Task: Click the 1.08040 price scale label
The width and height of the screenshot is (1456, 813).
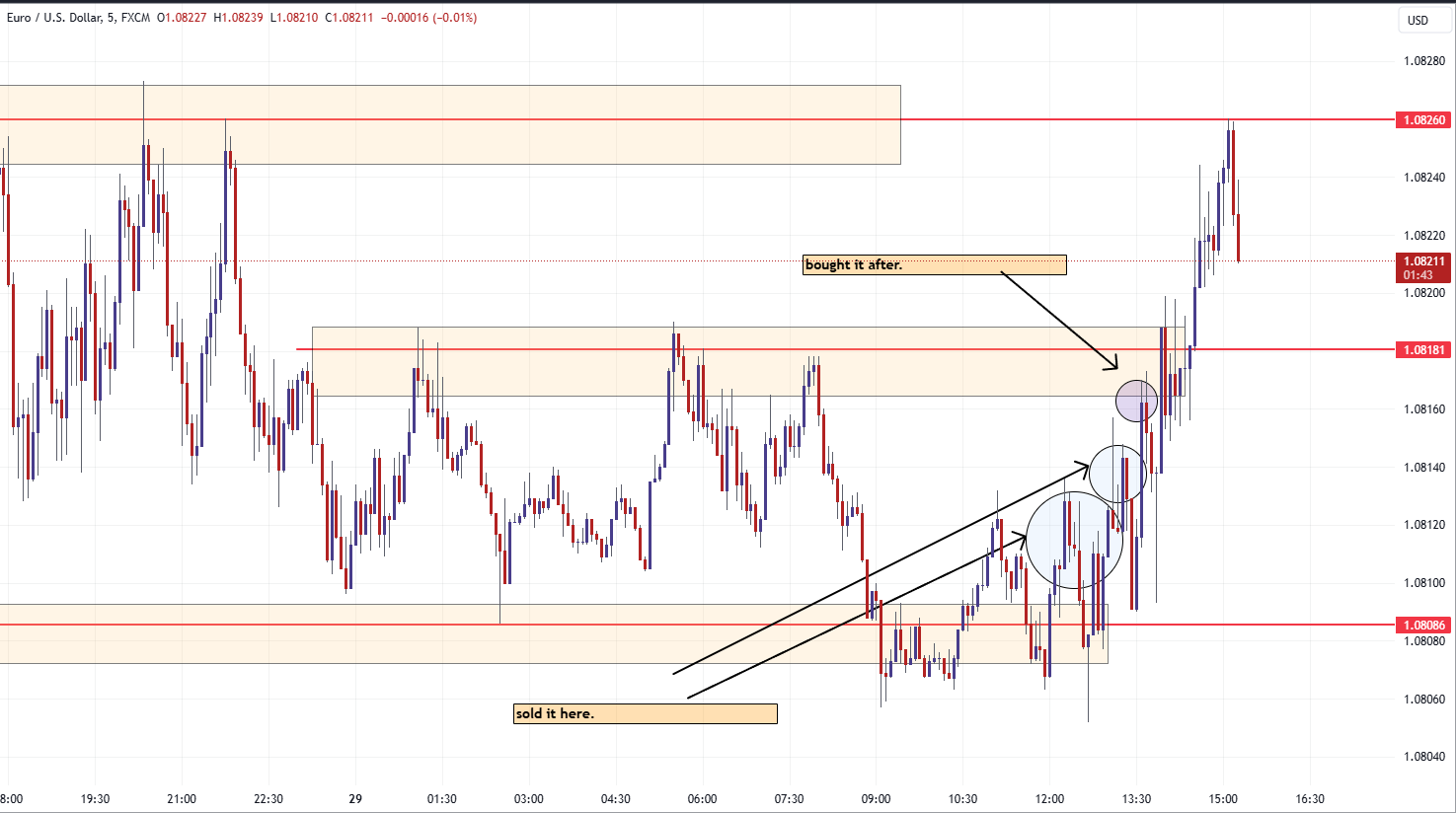Action: pos(1423,757)
